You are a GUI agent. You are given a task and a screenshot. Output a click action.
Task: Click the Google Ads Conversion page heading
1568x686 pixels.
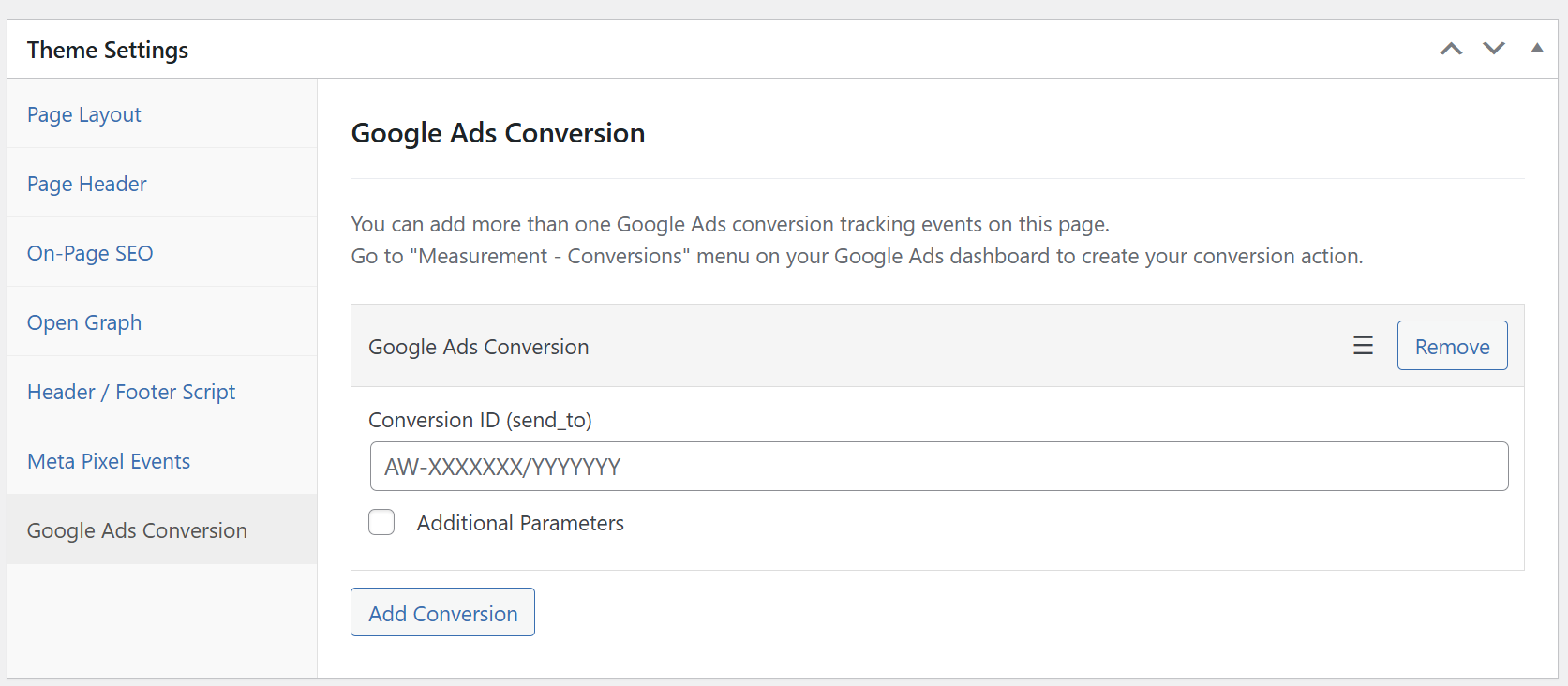tap(498, 132)
